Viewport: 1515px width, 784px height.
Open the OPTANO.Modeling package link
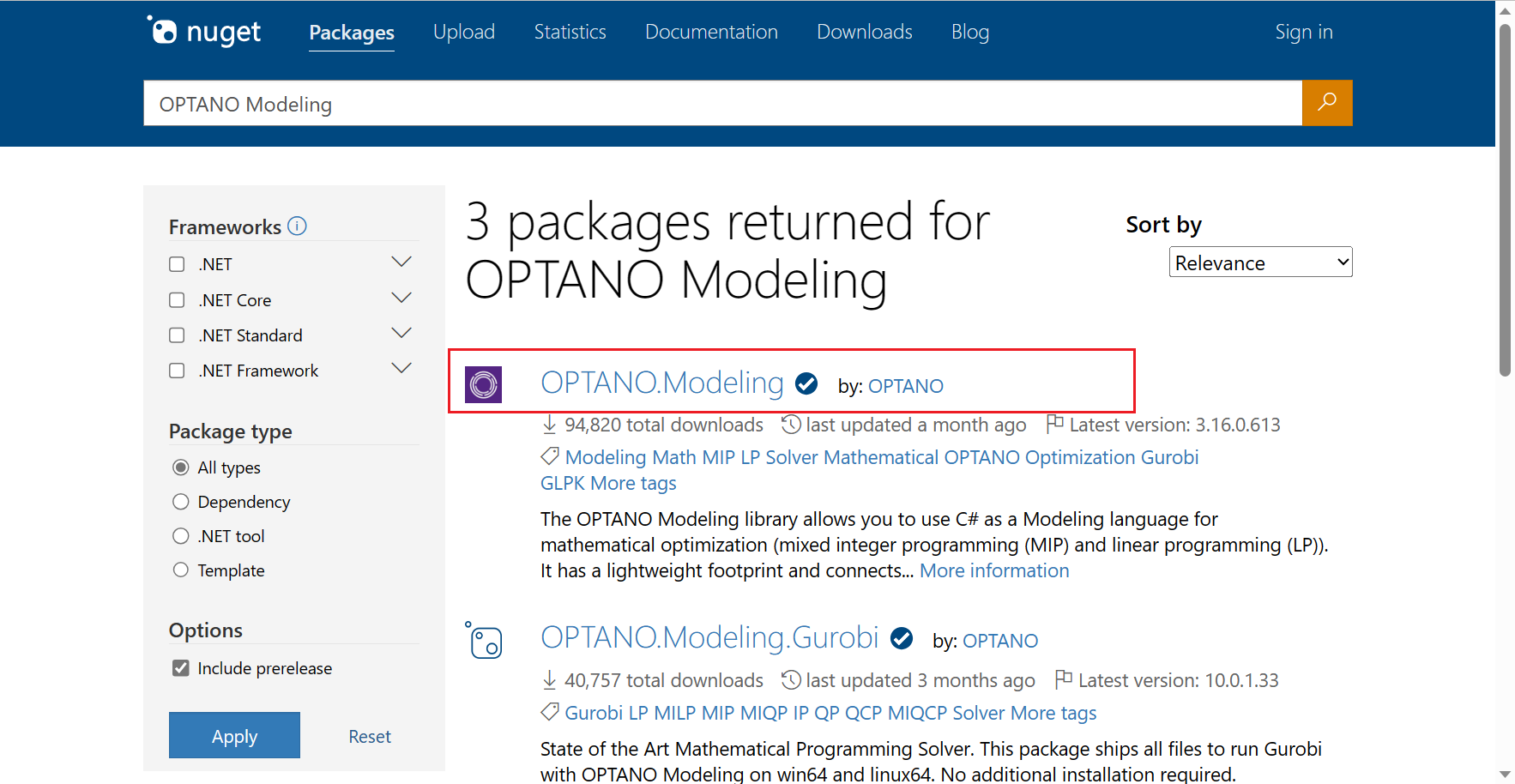[x=662, y=383]
